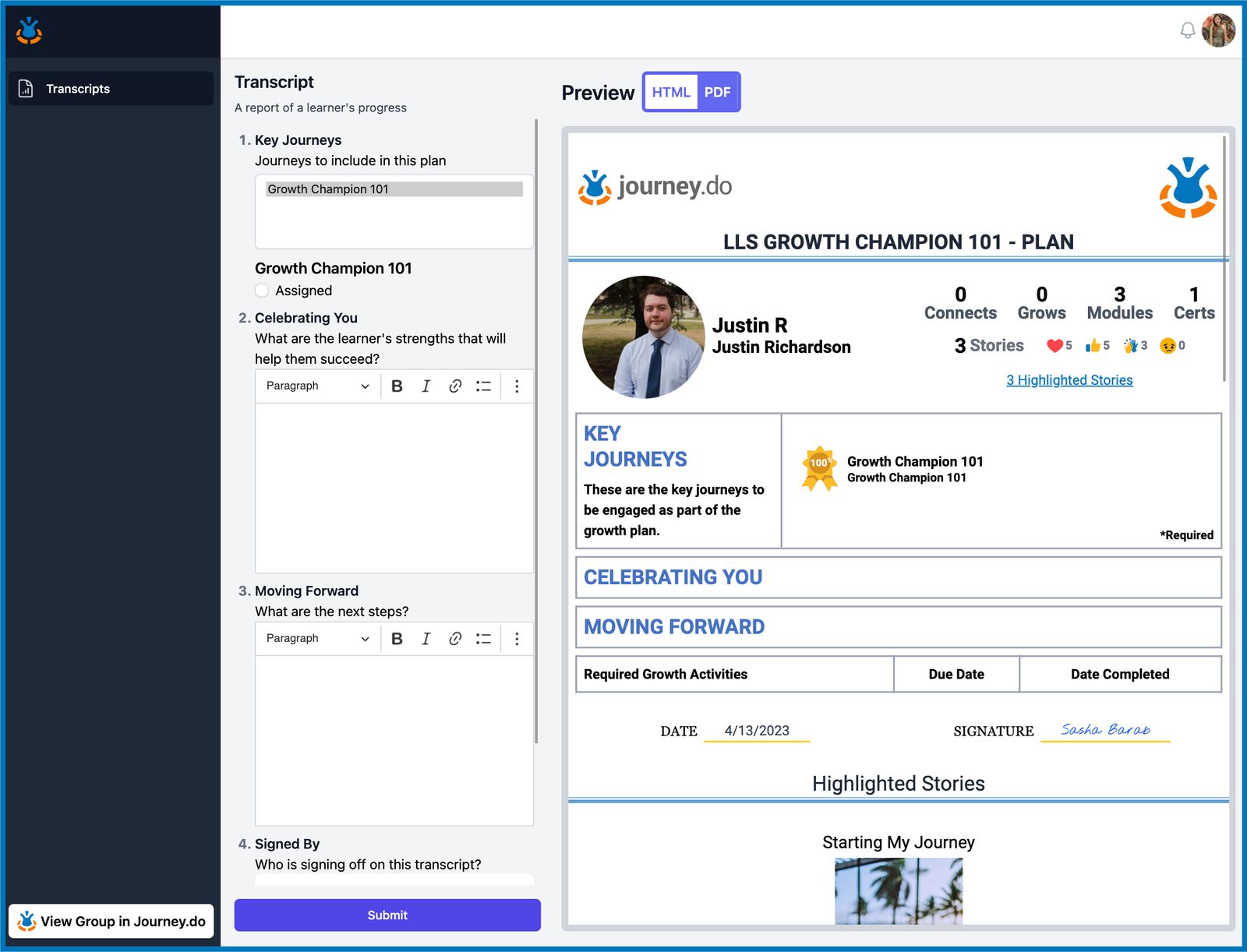This screenshot has width=1247, height=952.
Task: Switch preview to HTML mode
Action: pyautogui.click(x=671, y=92)
